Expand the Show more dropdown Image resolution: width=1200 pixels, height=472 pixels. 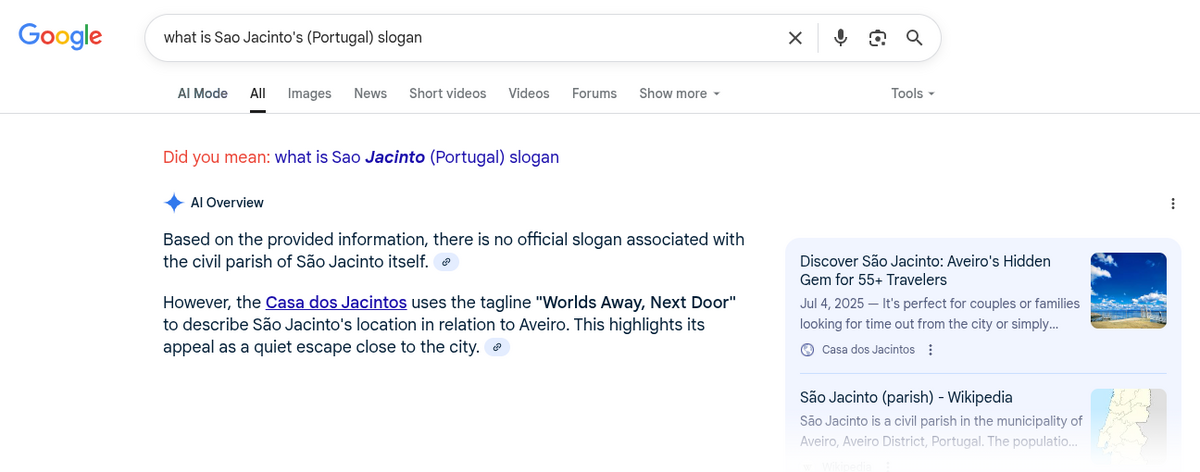click(680, 93)
